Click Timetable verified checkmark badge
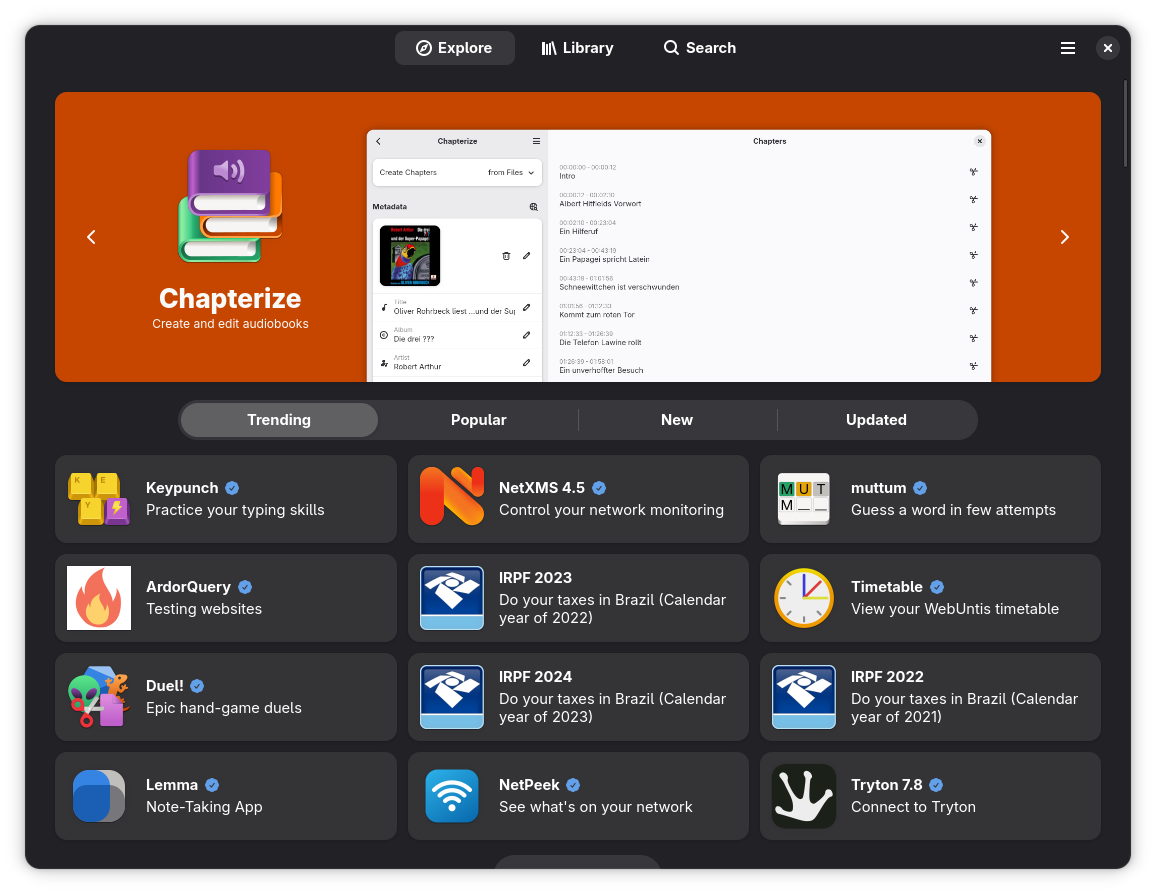Viewport: 1156px width, 894px height. pyautogui.click(x=937, y=587)
